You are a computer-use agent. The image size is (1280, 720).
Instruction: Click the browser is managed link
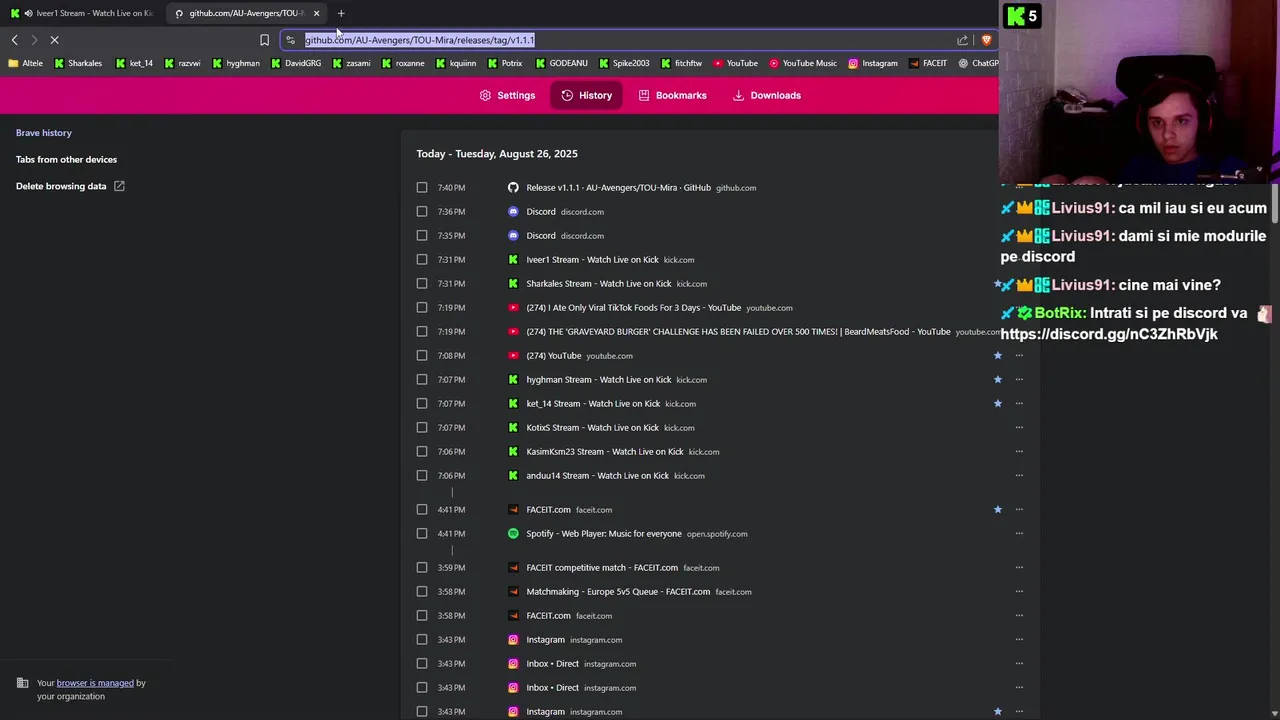(95, 683)
